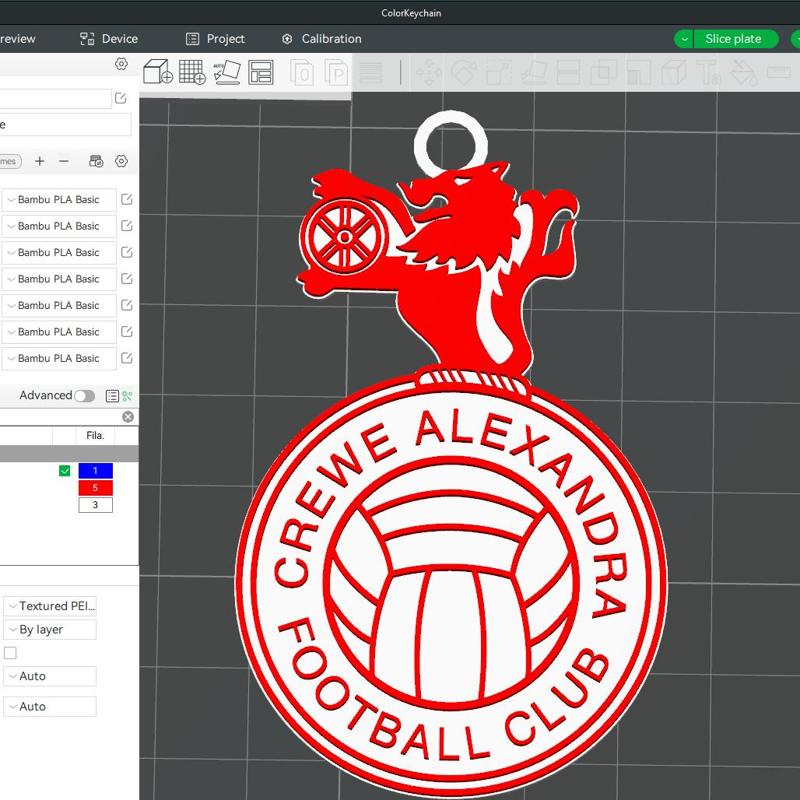Click the Arrange all objects icon
800x800 pixels.
(261, 72)
